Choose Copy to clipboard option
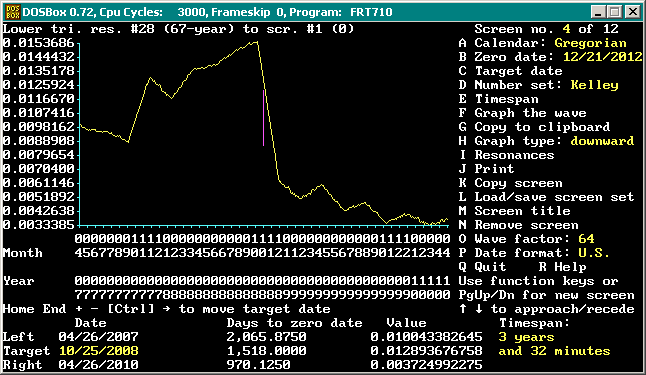646x375 pixels. tap(534, 127)
